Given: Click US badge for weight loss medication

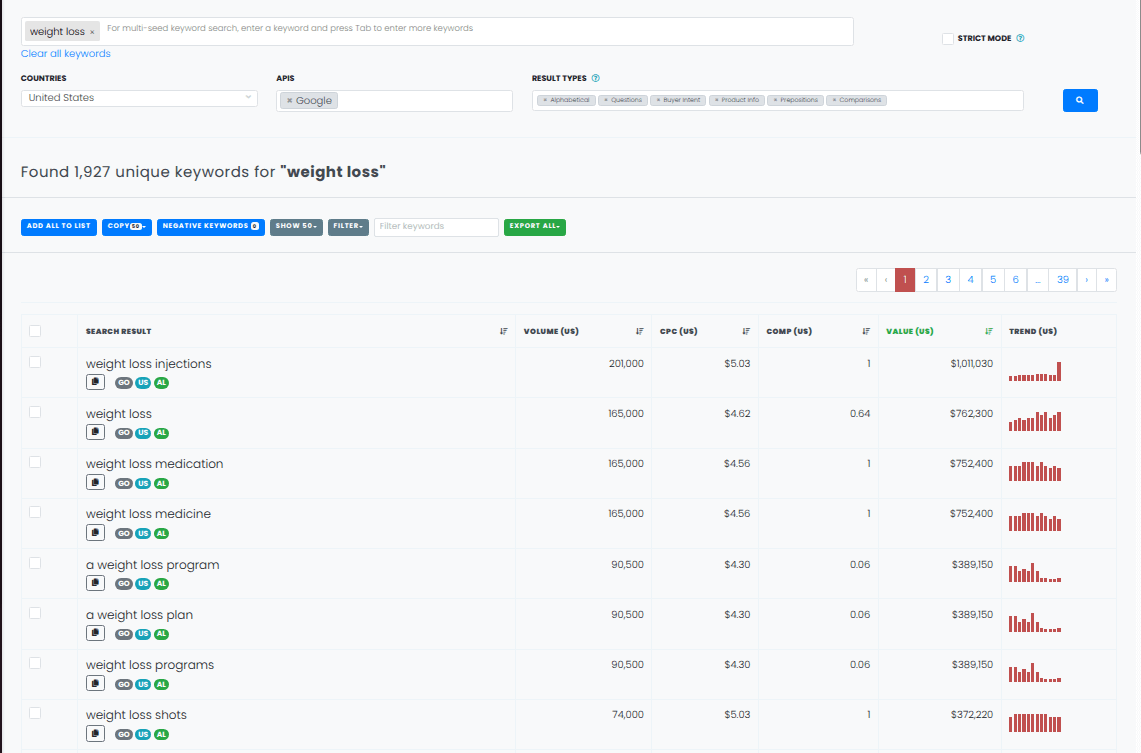Looking at the screenshot, I should click(x=143, y=483).
